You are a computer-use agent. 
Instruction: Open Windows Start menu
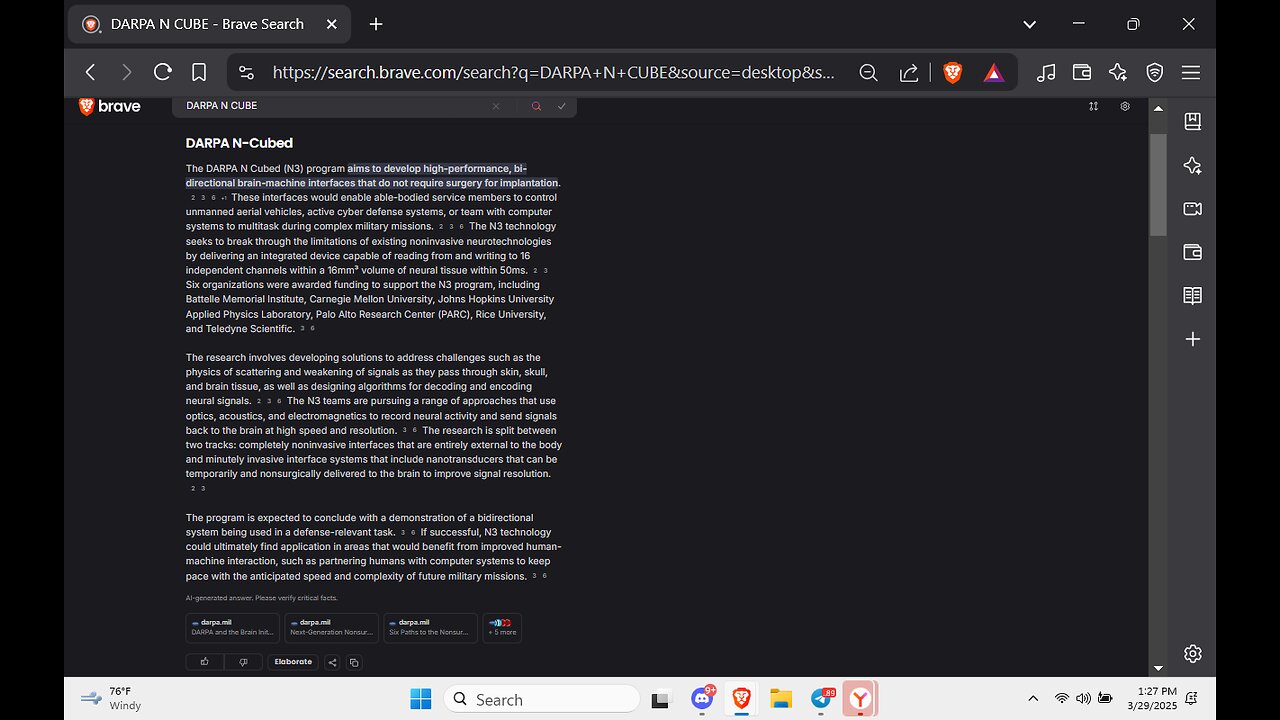point(420,699)
